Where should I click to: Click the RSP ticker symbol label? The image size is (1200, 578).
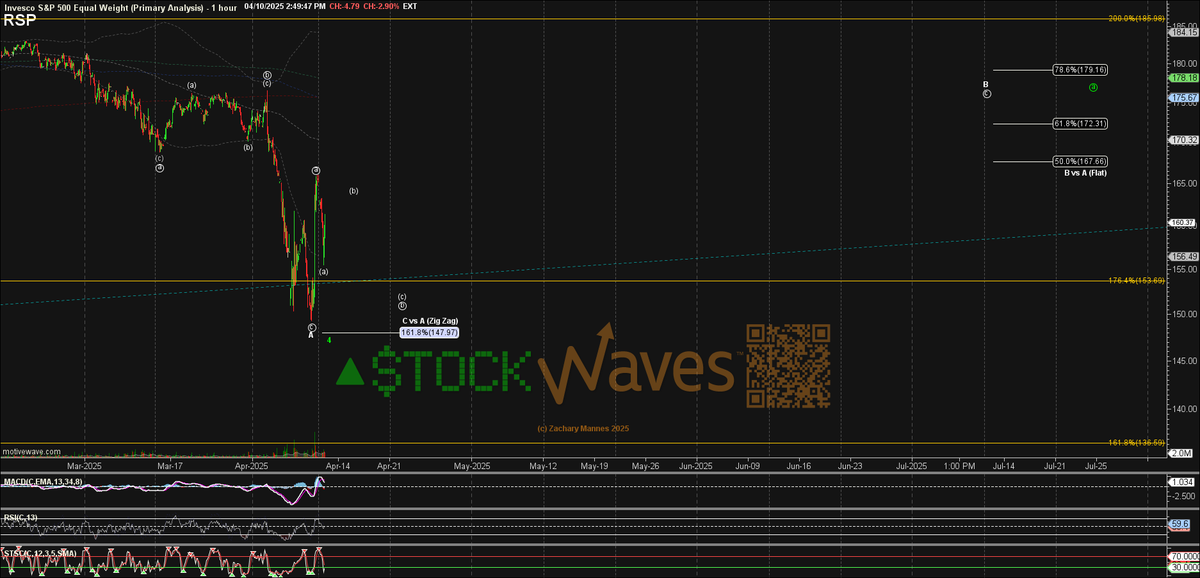tap(19, 18)
